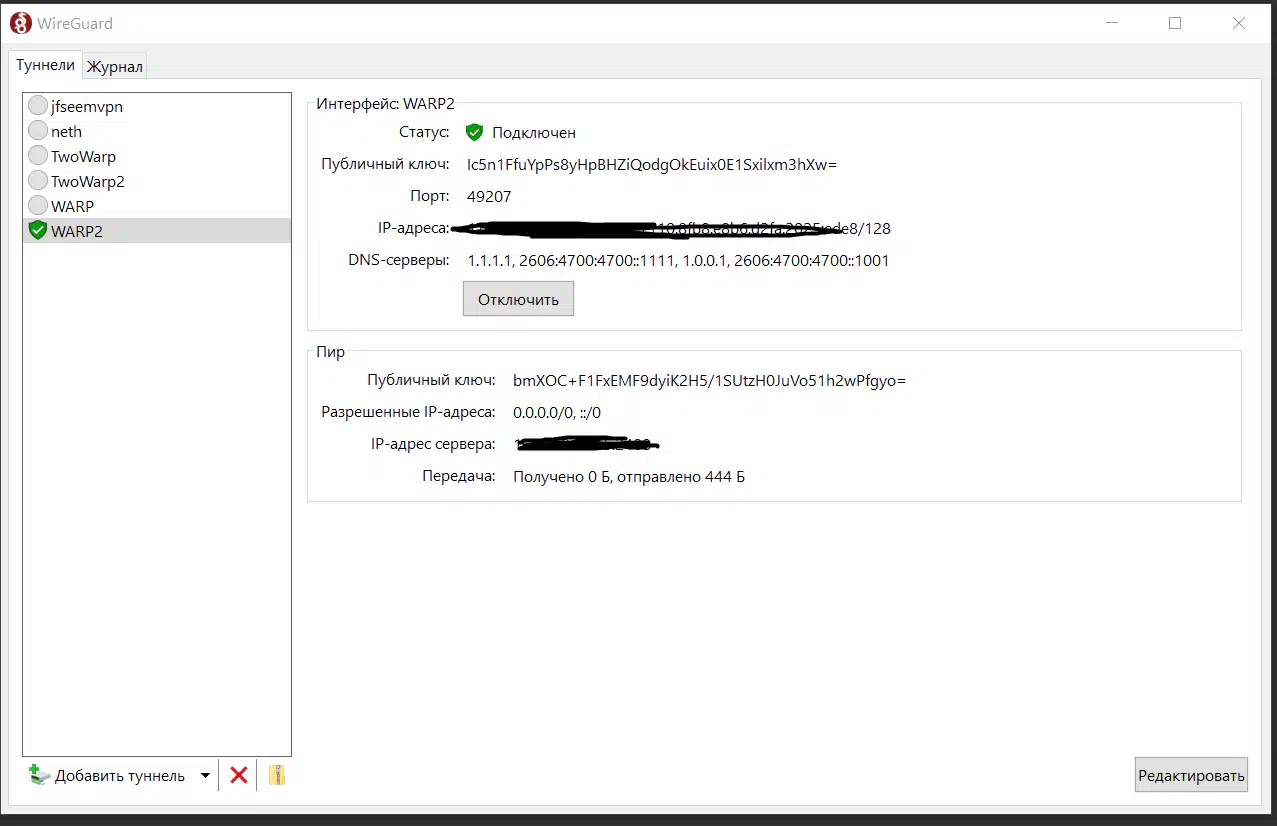Open the Добавить туннель dropdown arrow
This screenshot has width=1277, height=826.
205,775
